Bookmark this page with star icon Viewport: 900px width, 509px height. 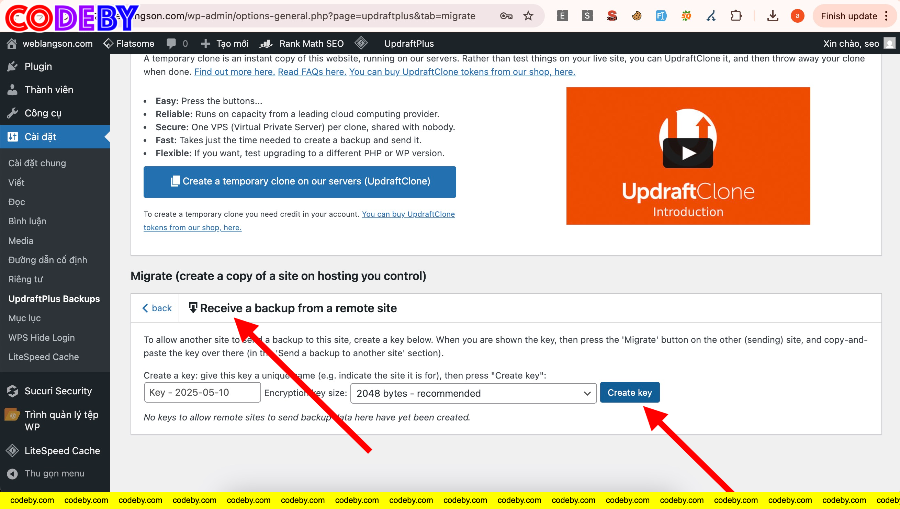tap(528, 16)
